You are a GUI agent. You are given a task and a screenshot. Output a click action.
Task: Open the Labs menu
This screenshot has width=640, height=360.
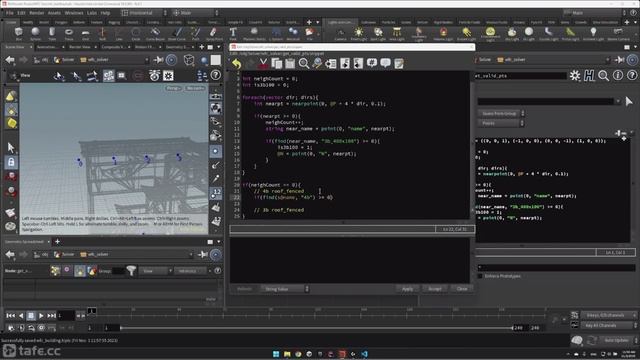[92, 13]
